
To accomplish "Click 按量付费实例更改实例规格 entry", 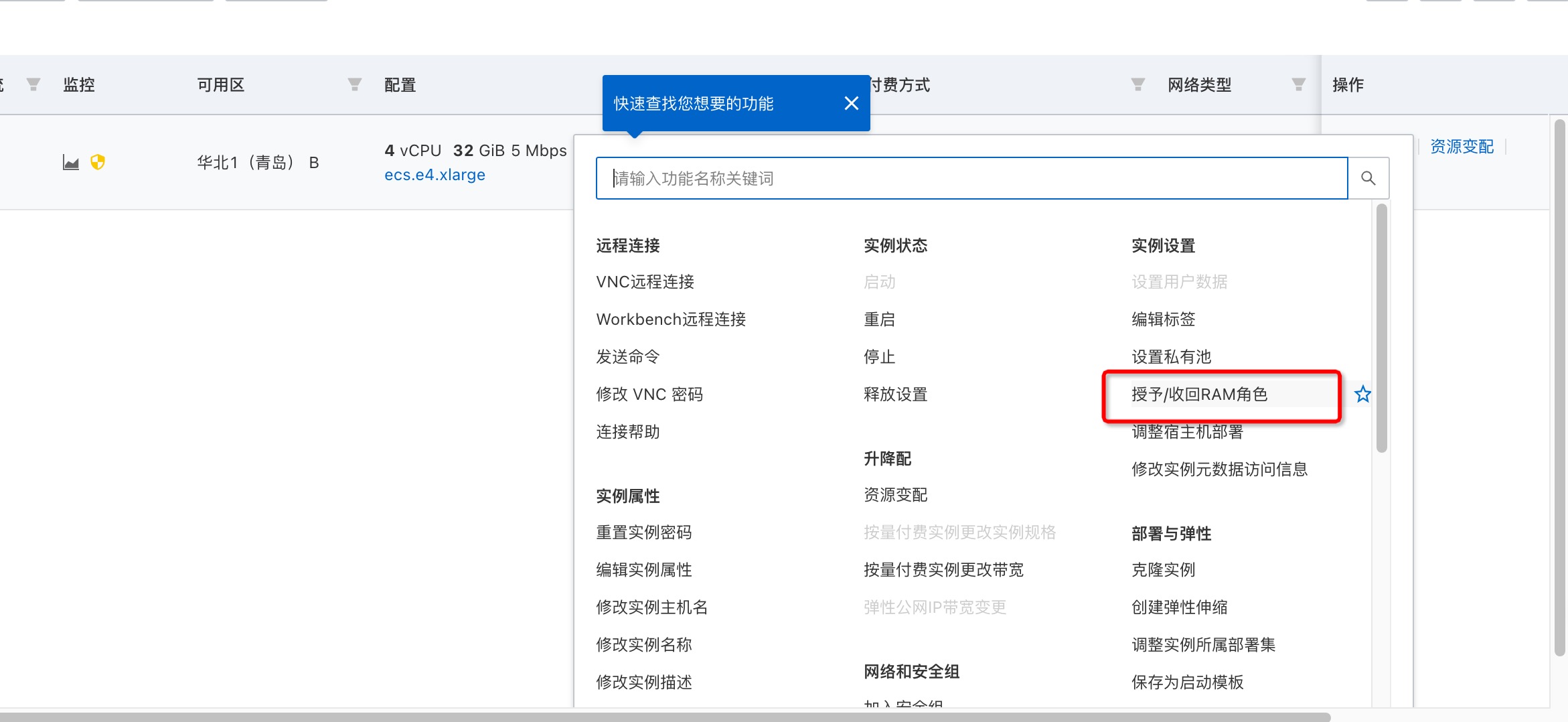I will (x=960, y=532).
